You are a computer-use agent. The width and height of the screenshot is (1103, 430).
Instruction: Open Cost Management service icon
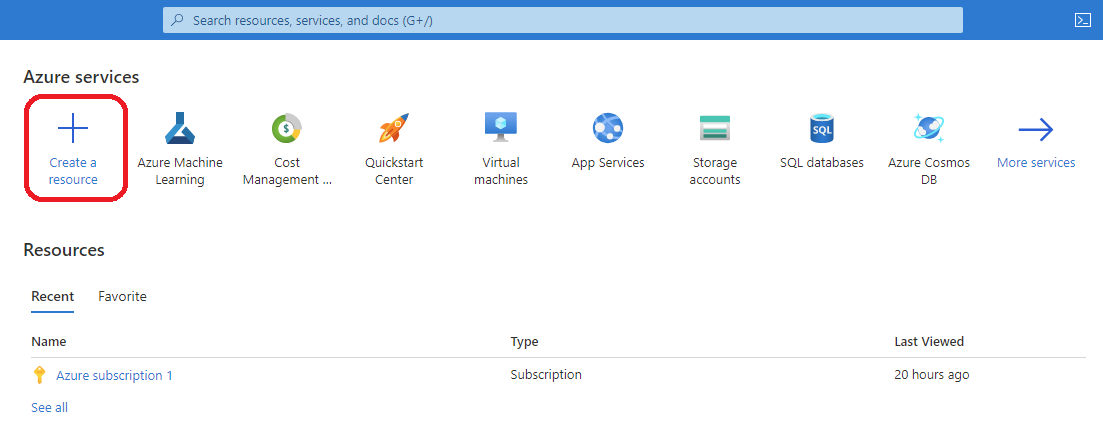pos(286,129)
